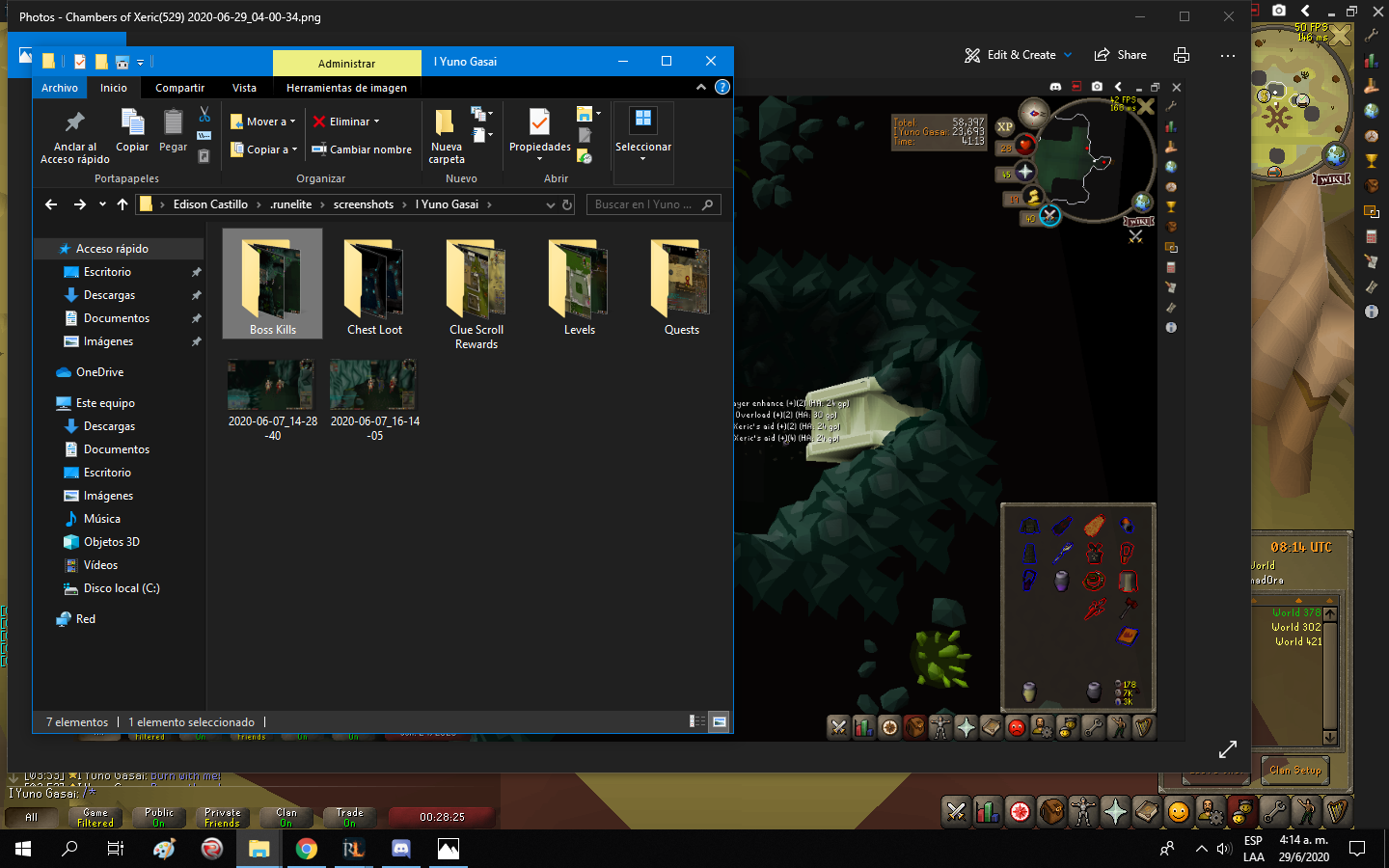Go back with Explorer back arrow
The height and width of the screenshot is (868, 1389).
click(51, 204)
